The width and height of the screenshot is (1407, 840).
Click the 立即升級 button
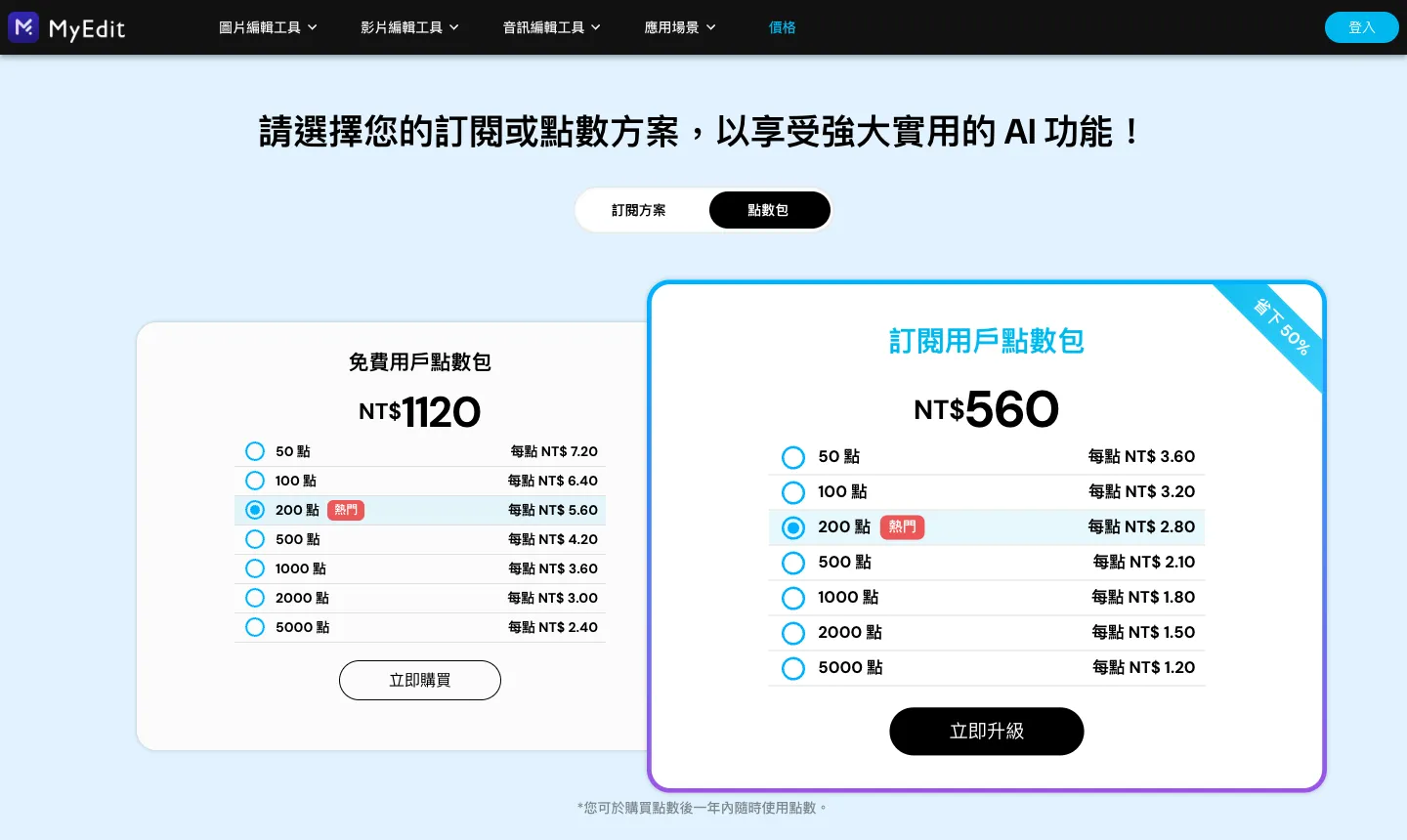987,731
